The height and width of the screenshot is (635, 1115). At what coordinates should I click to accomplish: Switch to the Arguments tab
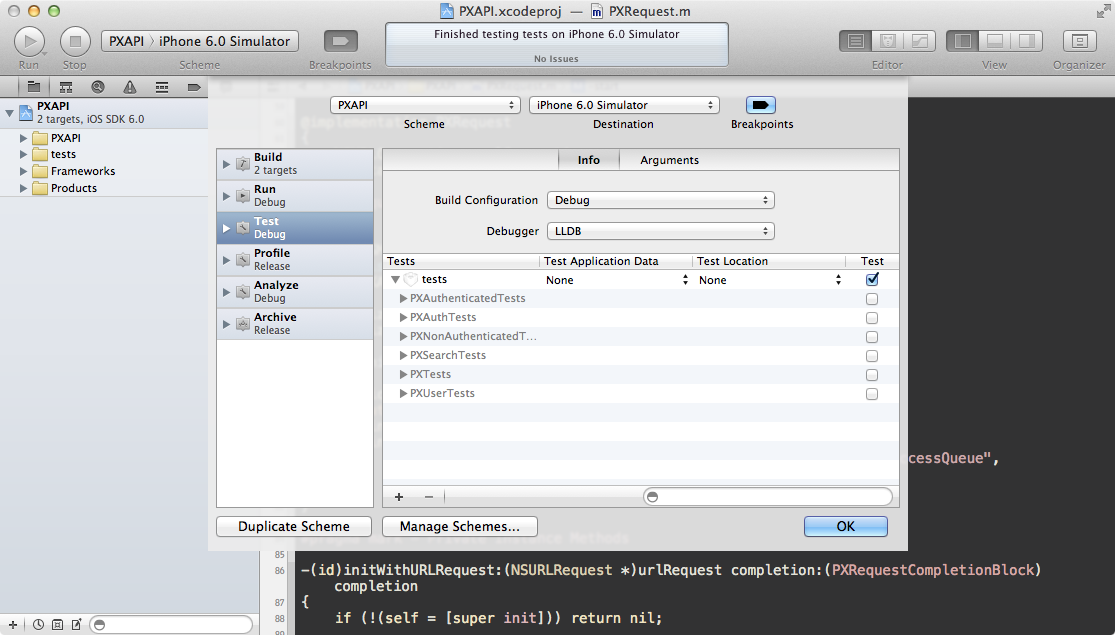click(669, 160)
